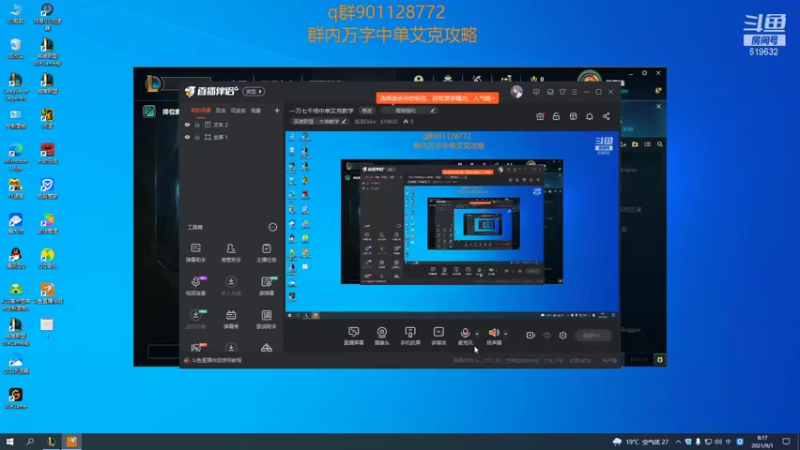Click the stream preview canvas
The image size is (800, 450).
point(452,225)
